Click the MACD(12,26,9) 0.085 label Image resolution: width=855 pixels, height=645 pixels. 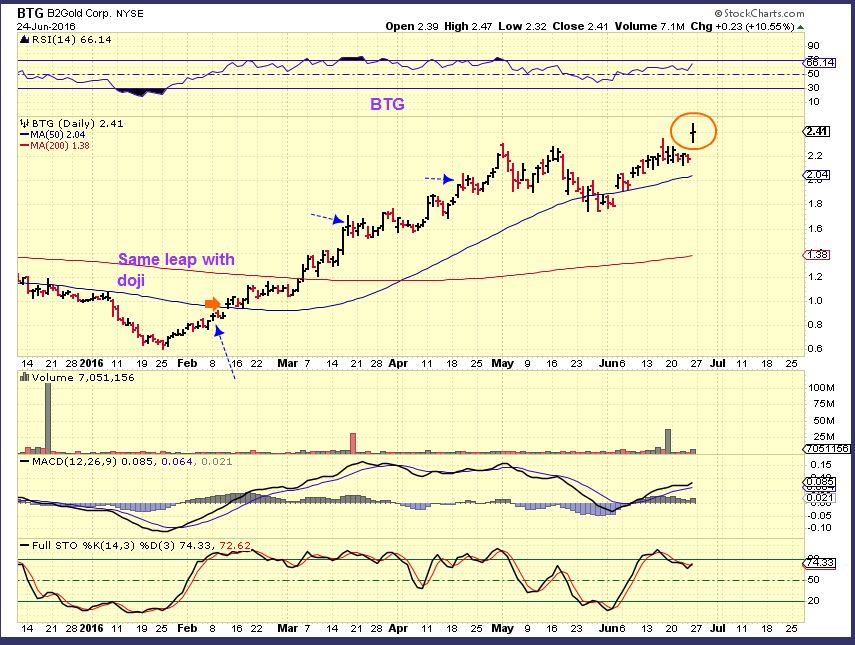(x=94, y=461)
